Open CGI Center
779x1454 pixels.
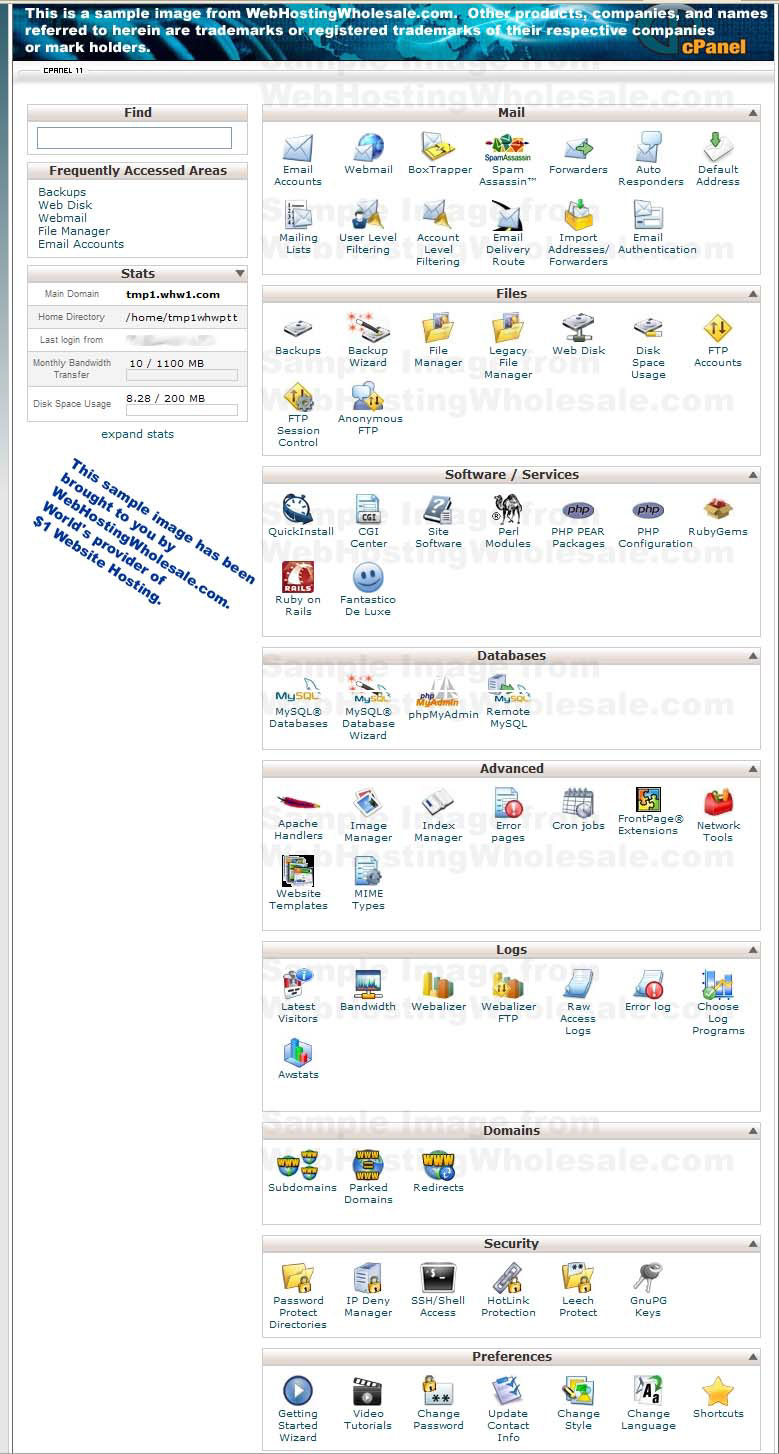point(368,522)
